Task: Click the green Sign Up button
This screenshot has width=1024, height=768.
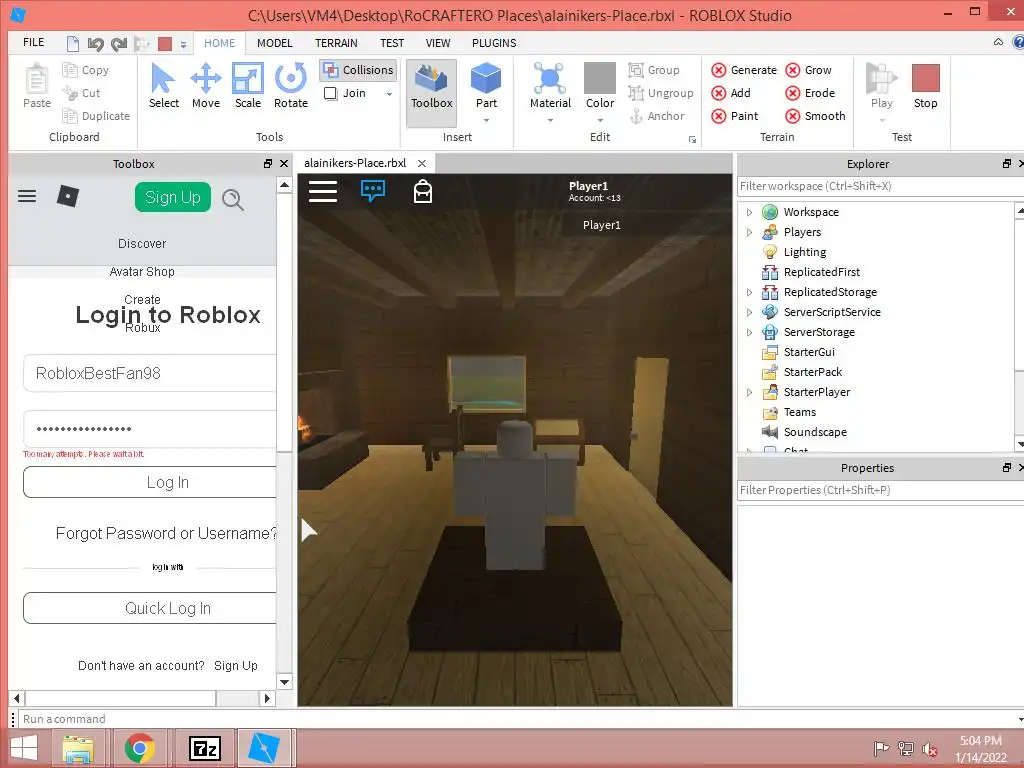Action: [x=172, y=197]
